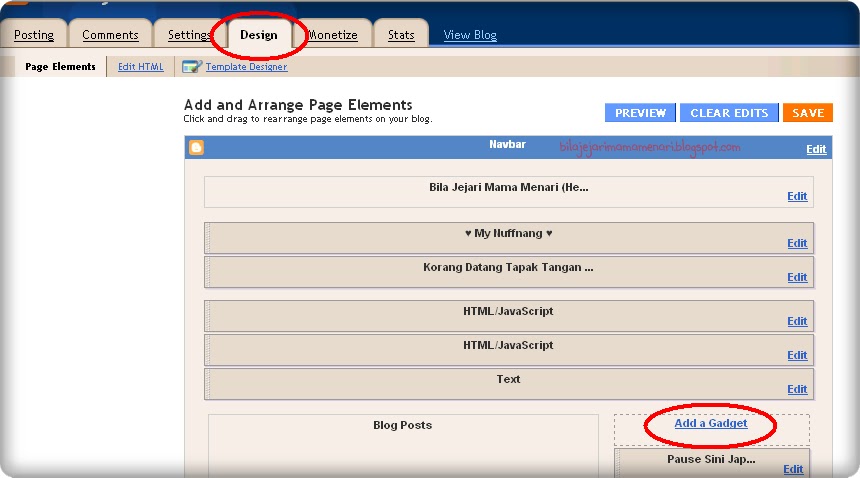The image size is (860, 478).
Task: Click the Pause Sini Jap gadget title
Action: click(711, 459)
